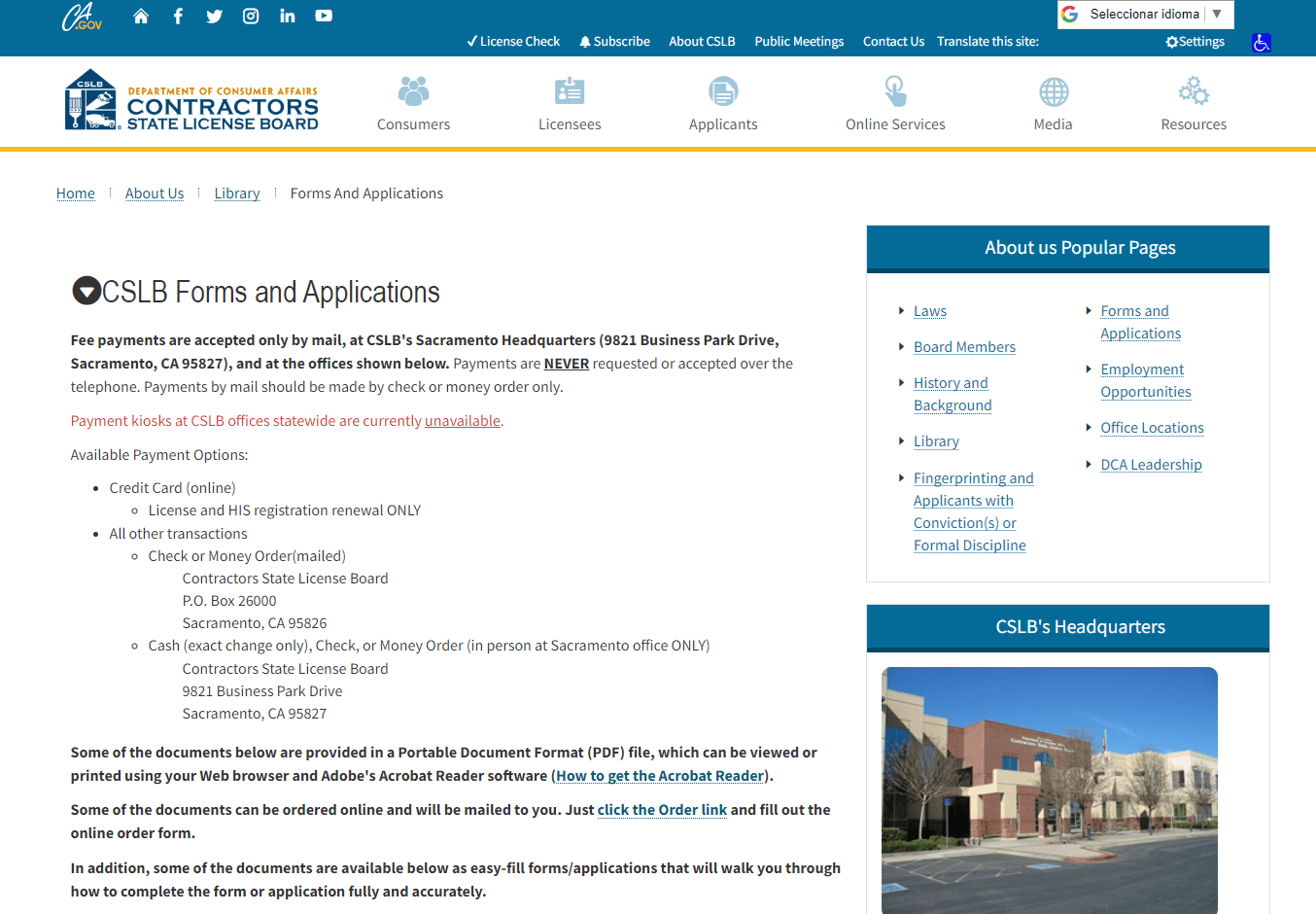Open the LinkedIn social icon

coord(288,16)
